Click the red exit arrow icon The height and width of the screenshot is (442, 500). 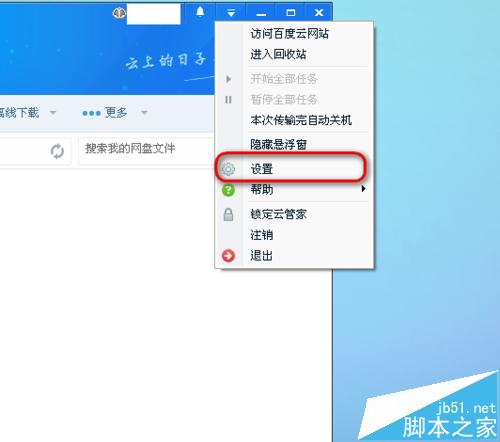[228, 256]
